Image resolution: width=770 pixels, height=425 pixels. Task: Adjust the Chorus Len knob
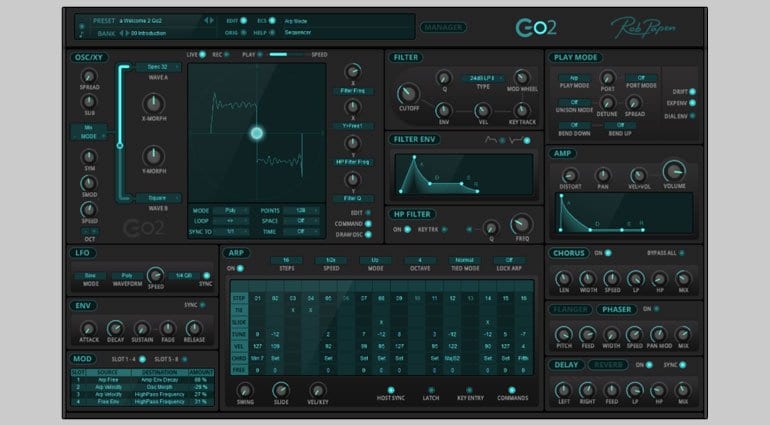click(x=563, y=279)
